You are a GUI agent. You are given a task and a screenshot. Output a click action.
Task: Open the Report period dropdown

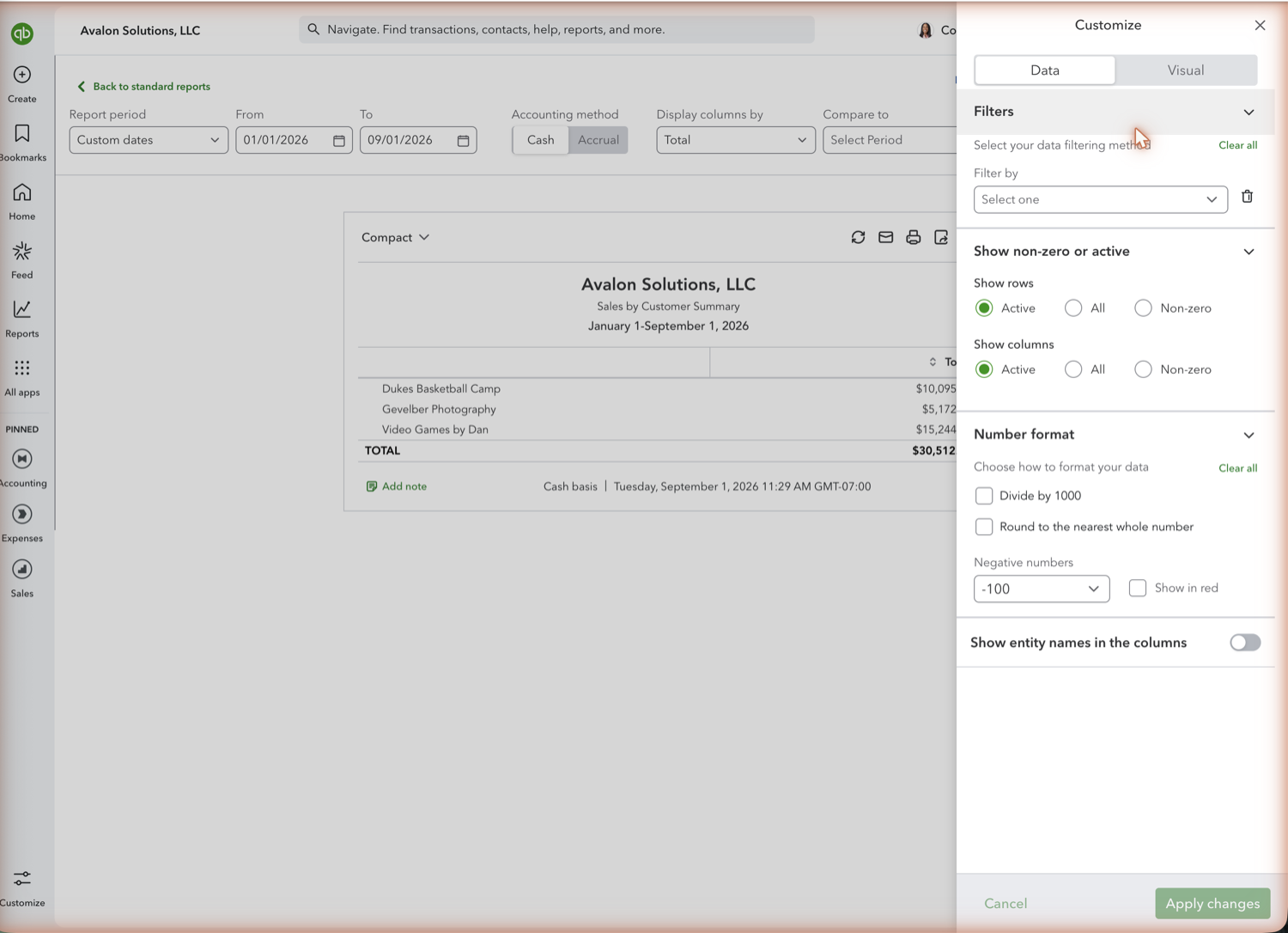[x=149, y=140]
